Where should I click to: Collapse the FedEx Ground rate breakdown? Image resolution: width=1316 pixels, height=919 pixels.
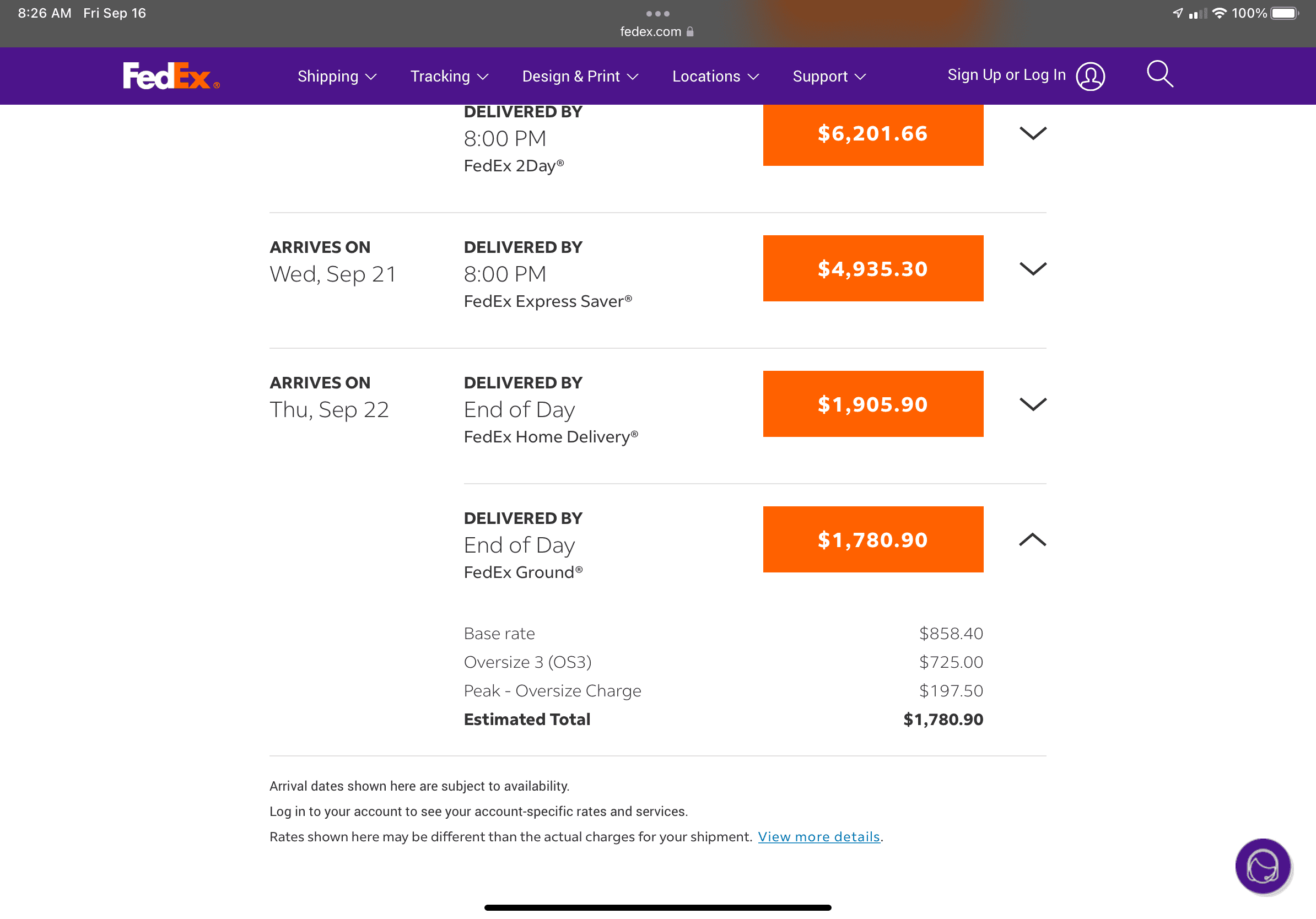pos(1033,539)
